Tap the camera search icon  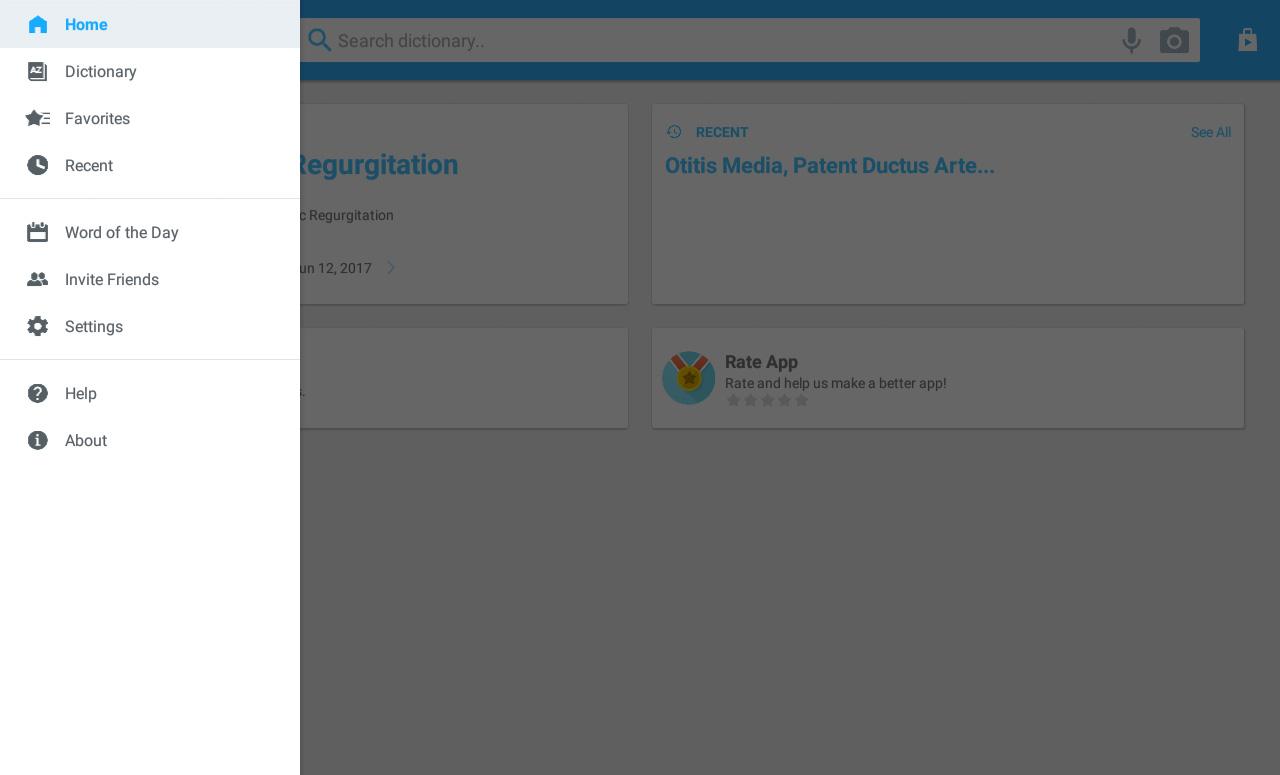click(1174, 40)
